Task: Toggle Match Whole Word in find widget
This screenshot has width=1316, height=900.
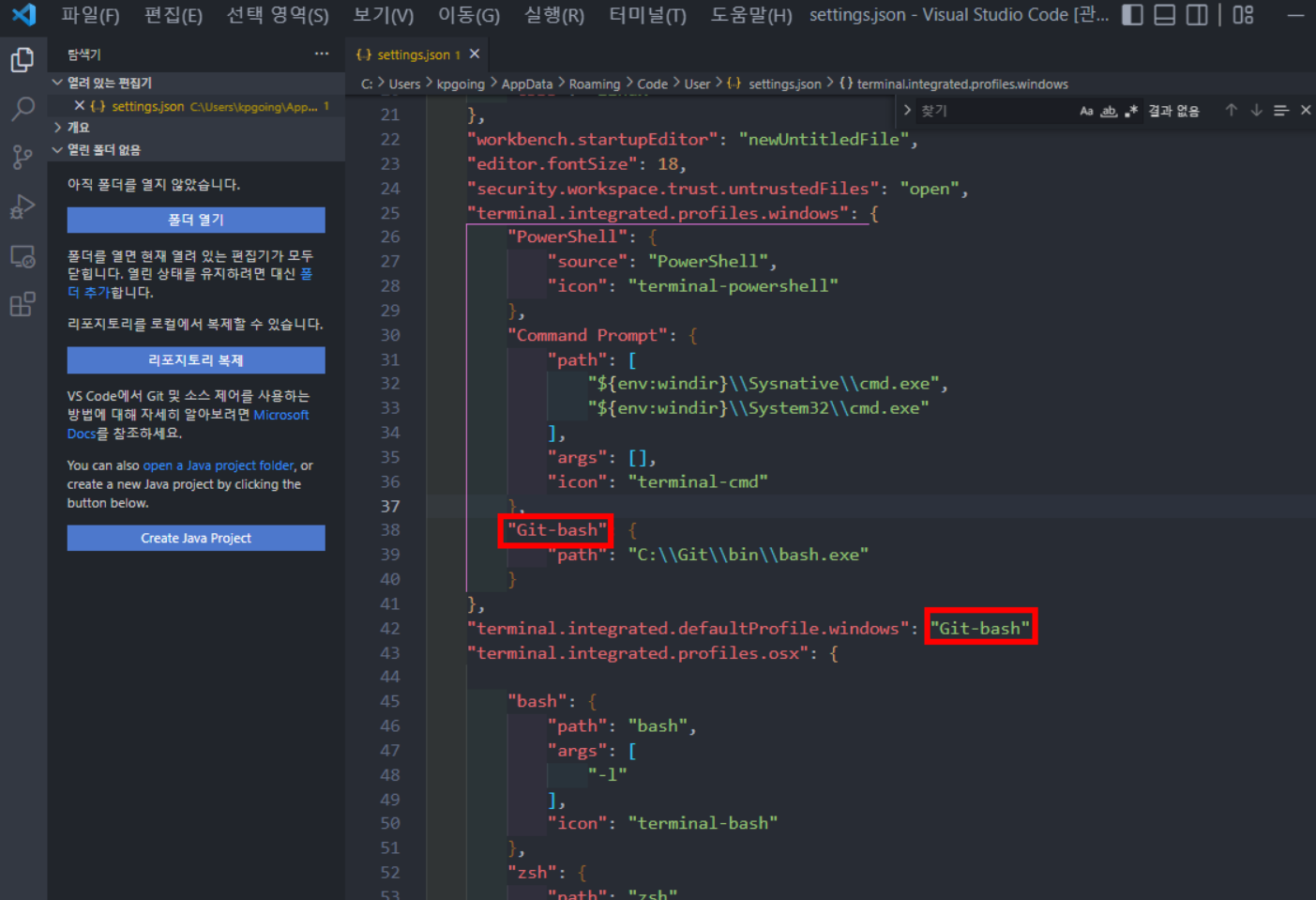Action: tap(1109, 111)
